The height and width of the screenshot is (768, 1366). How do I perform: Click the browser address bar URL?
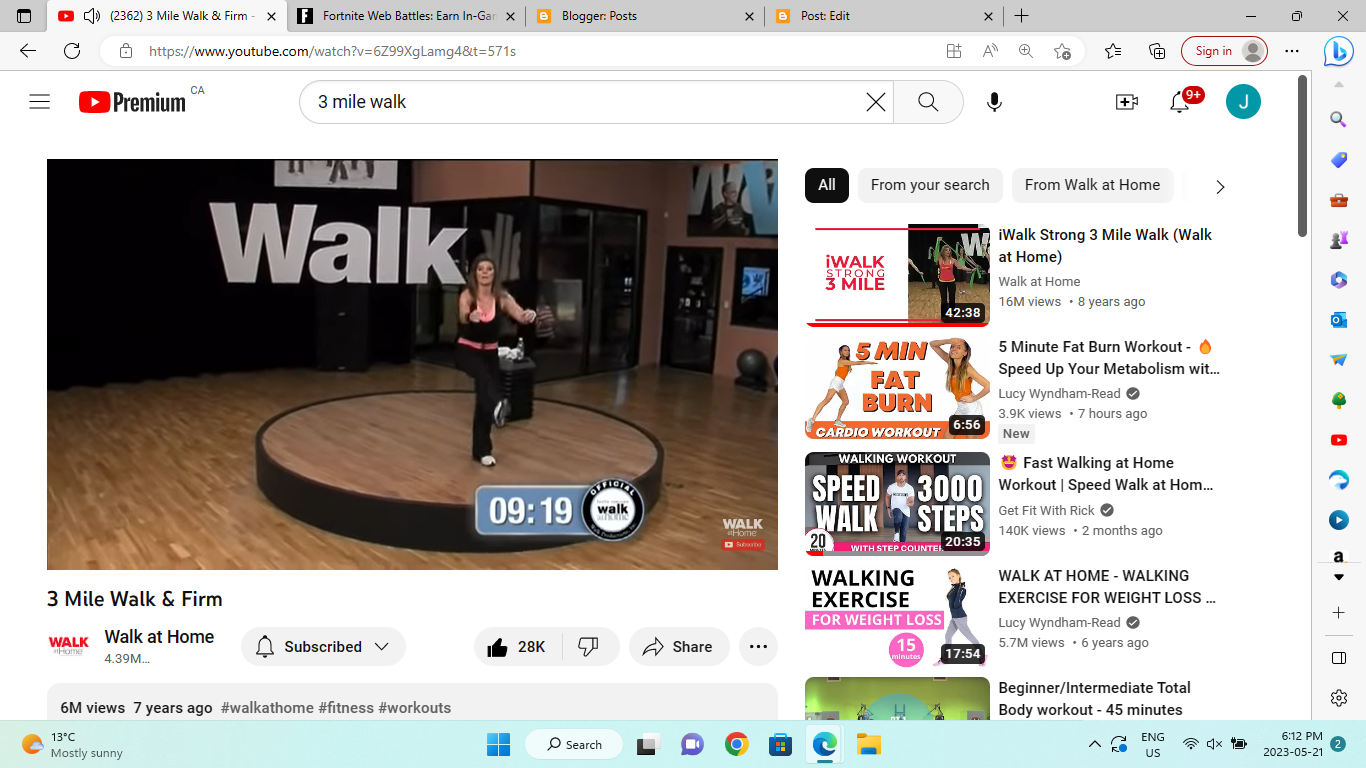332,51
